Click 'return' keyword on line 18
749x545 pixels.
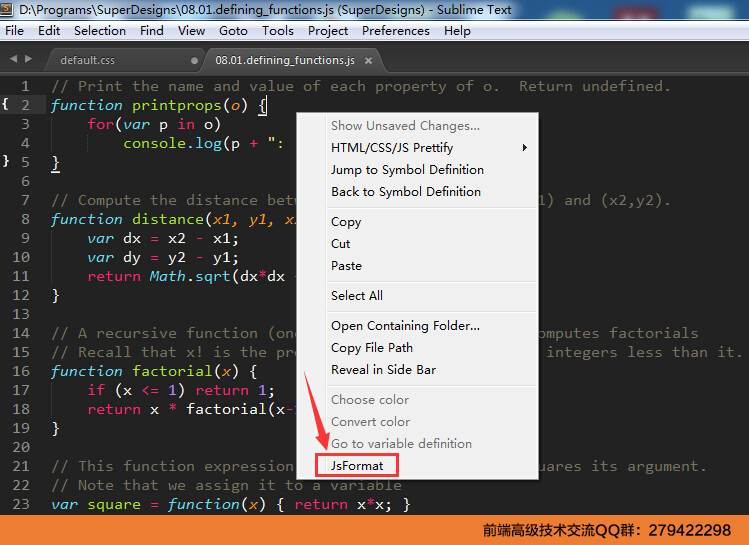coord(114,409)
